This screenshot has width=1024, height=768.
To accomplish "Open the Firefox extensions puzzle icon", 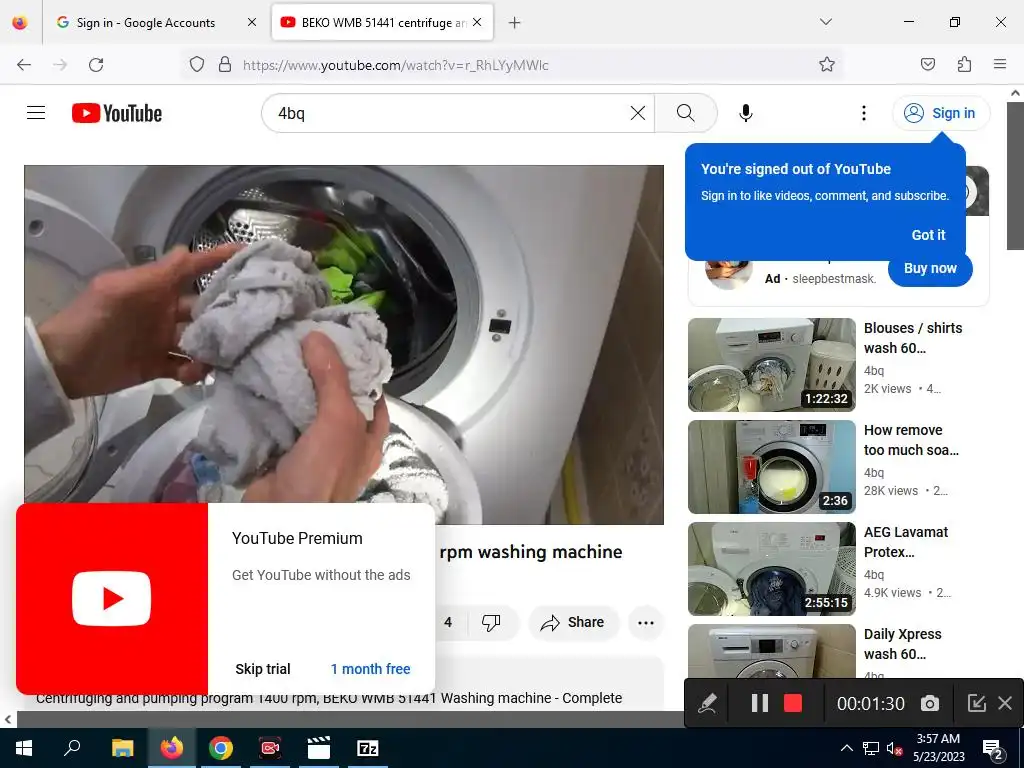I will click(964, 64).
